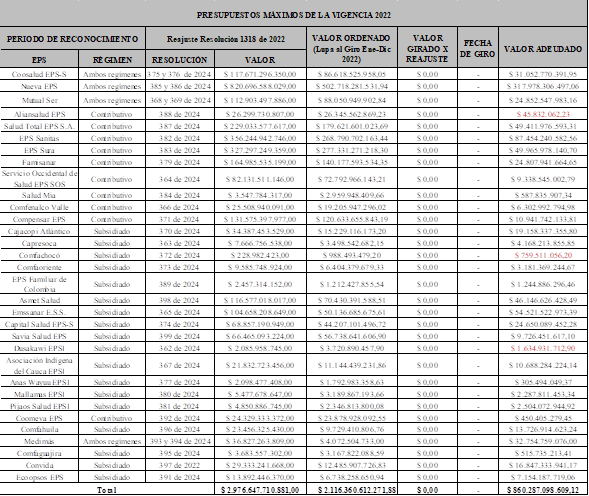Select the 'Savia Salud EPS' cell
Viewport: 589px width, 496px height.
click(x=39, y=336)
